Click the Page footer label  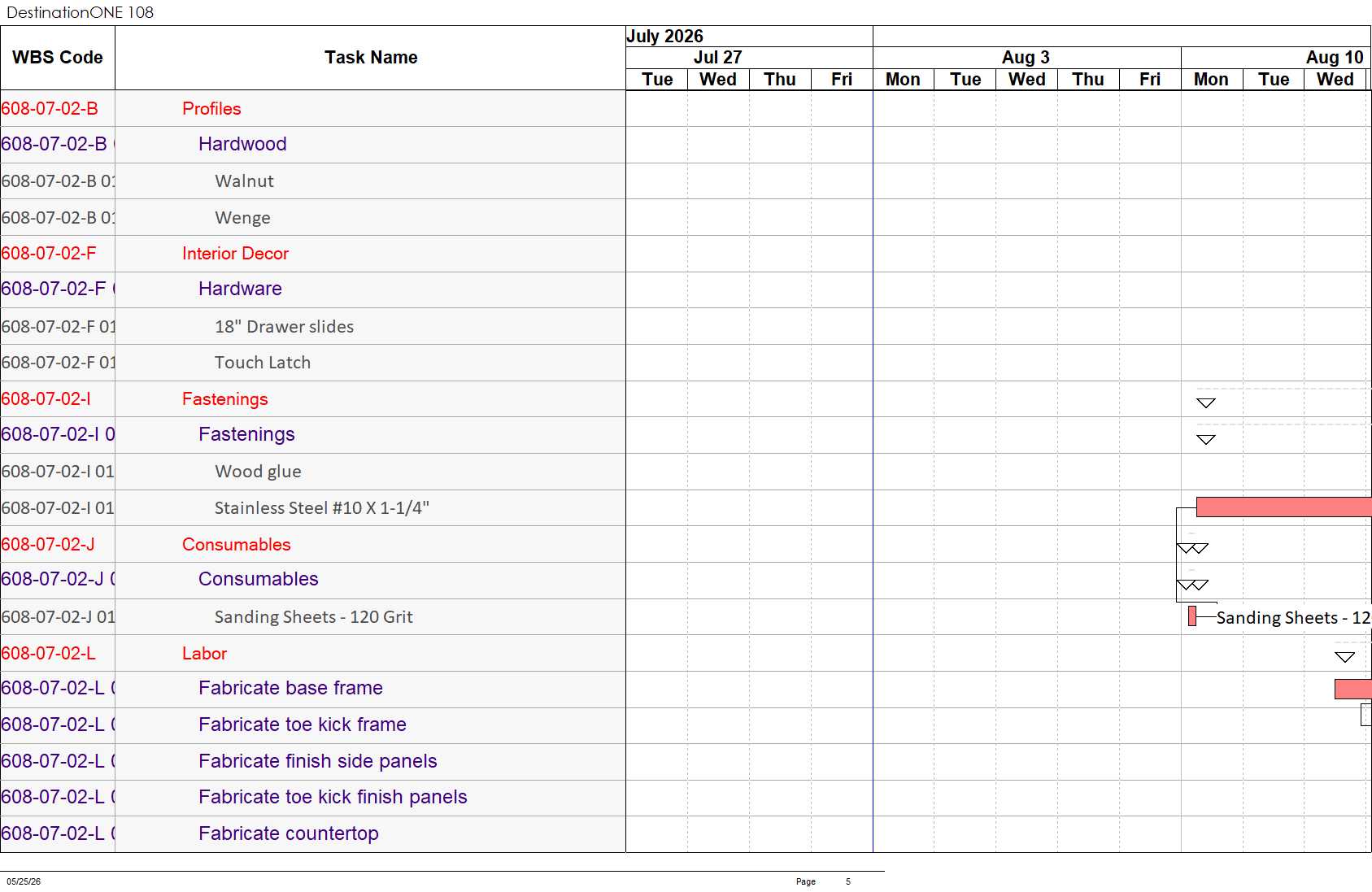806,881
